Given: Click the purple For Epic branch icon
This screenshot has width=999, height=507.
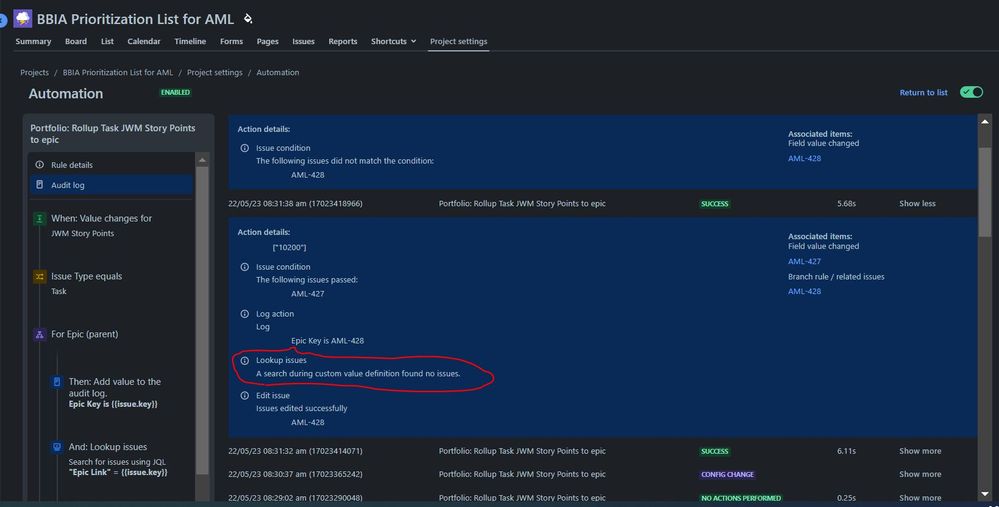Looking at the screenshot, I should click(40, 334).
